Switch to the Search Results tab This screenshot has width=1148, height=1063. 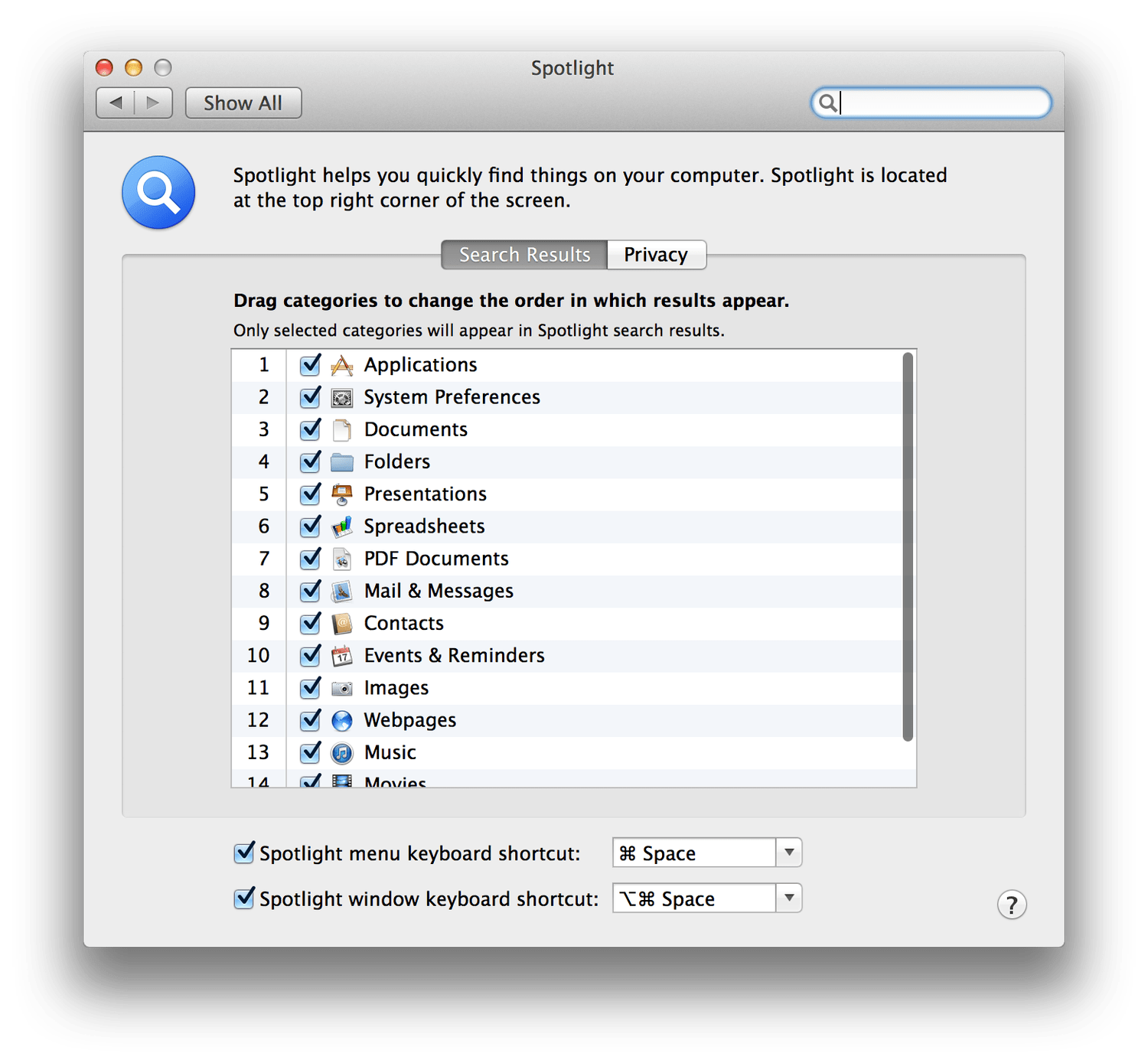click(x=524, y=255)
